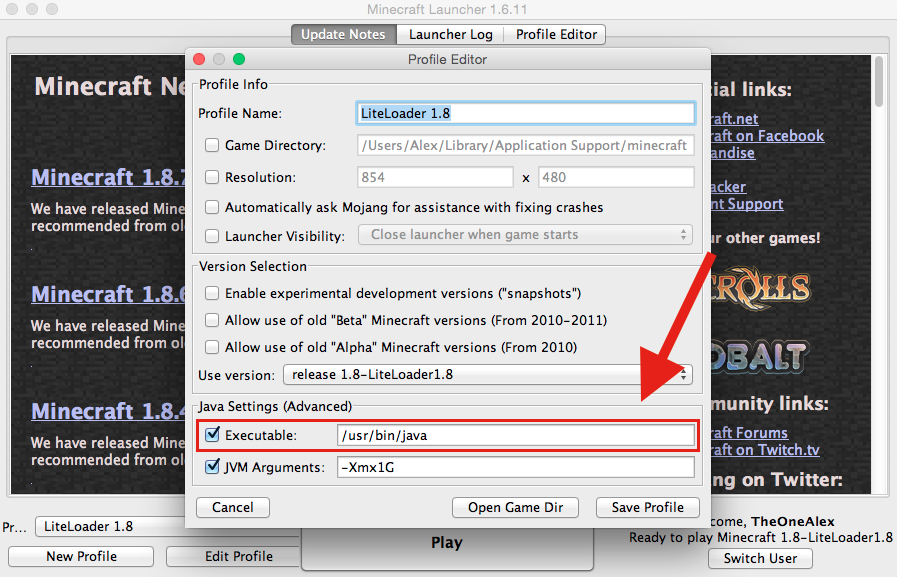Open the Bug tracker link in sidebar

tap(729, 187)
